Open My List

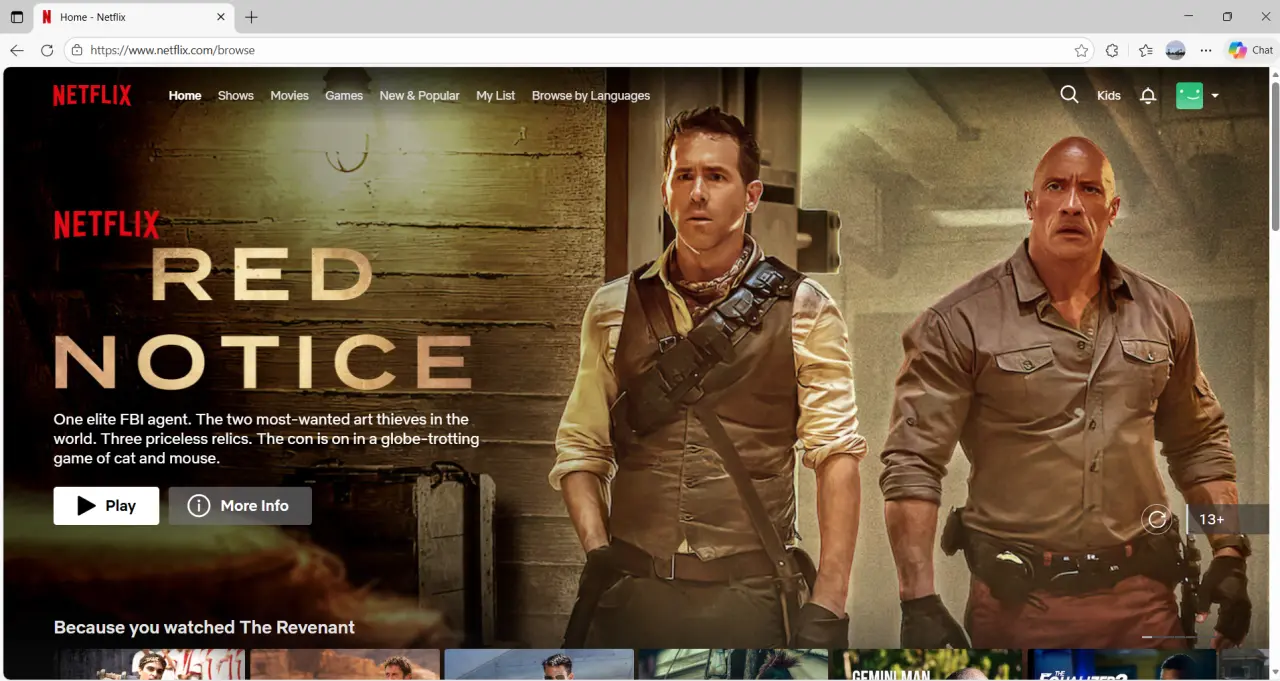(x=496, y=96)
